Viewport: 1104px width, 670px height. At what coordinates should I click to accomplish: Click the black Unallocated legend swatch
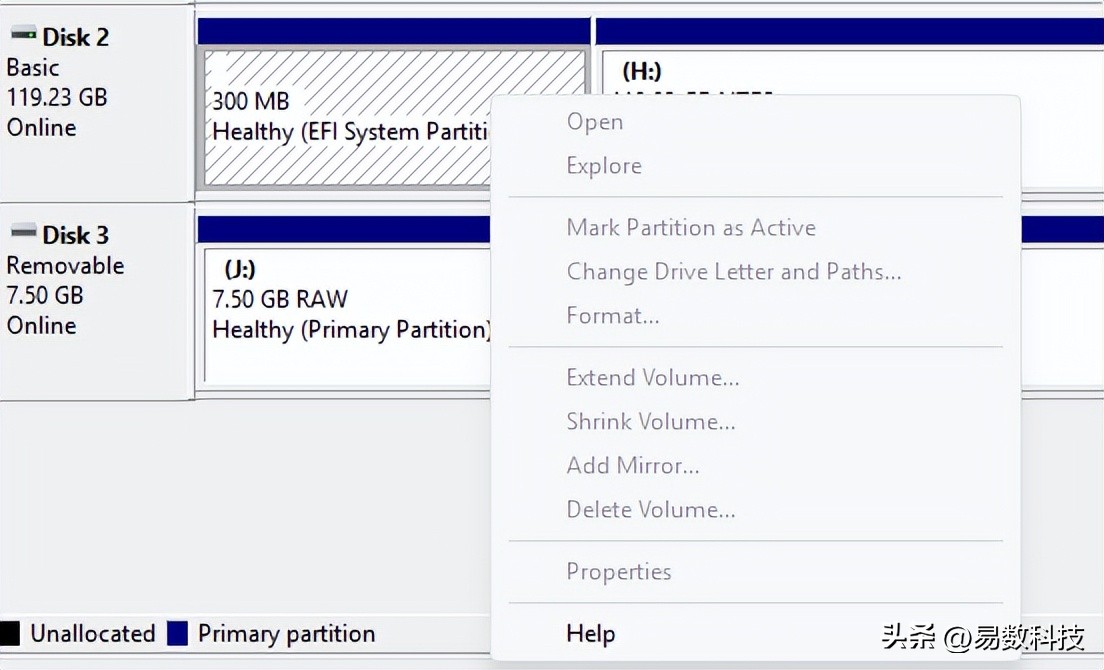point(10,633)
